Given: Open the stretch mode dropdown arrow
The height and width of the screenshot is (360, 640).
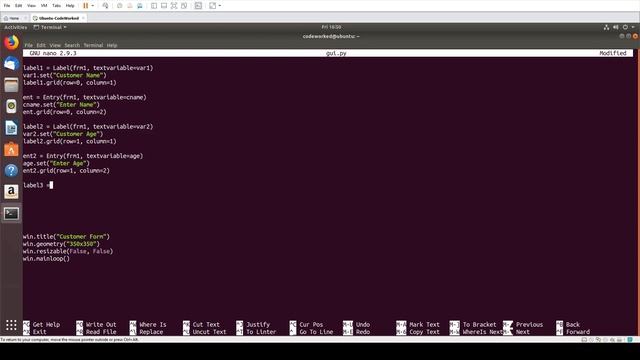Looking at the screenshot, I should (x=220, y=6).
